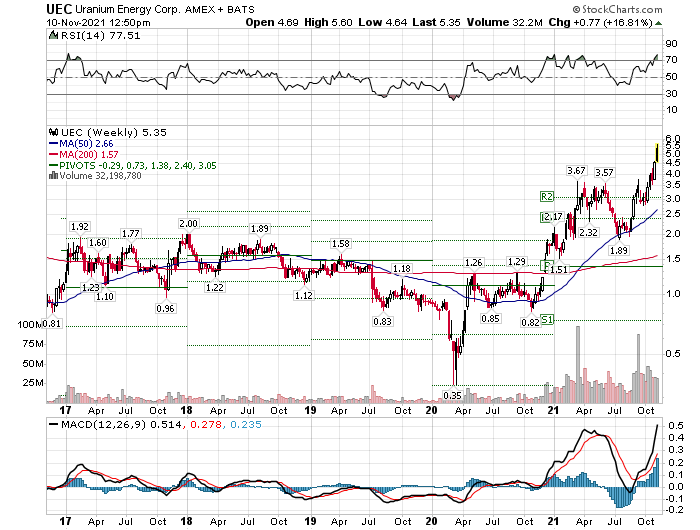Click the 2.32 pullback price label
Screen dimensions: 700x530
tap(588, 232)
